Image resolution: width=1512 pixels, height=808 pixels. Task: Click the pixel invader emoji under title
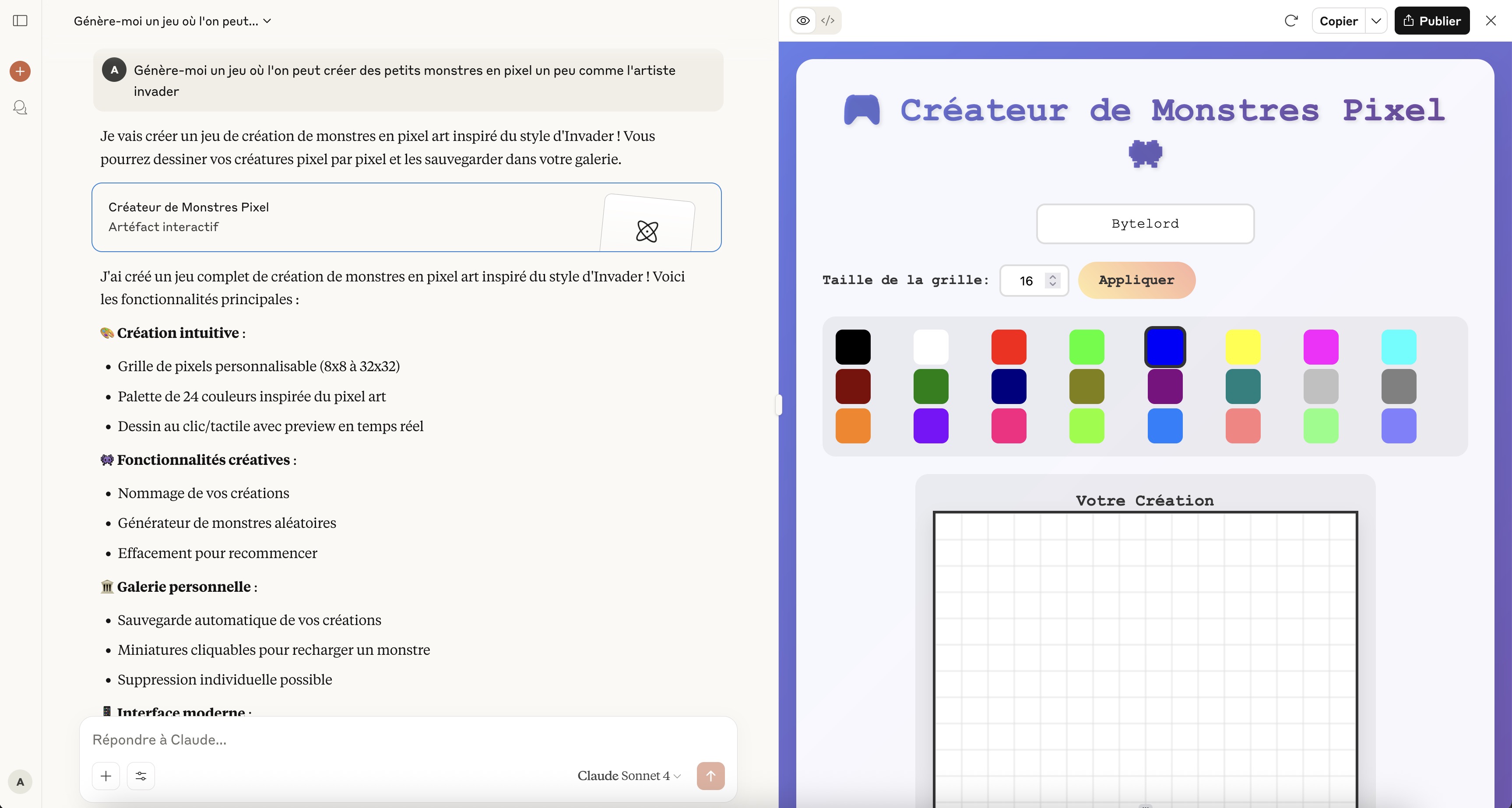[x=1145, y=154]
